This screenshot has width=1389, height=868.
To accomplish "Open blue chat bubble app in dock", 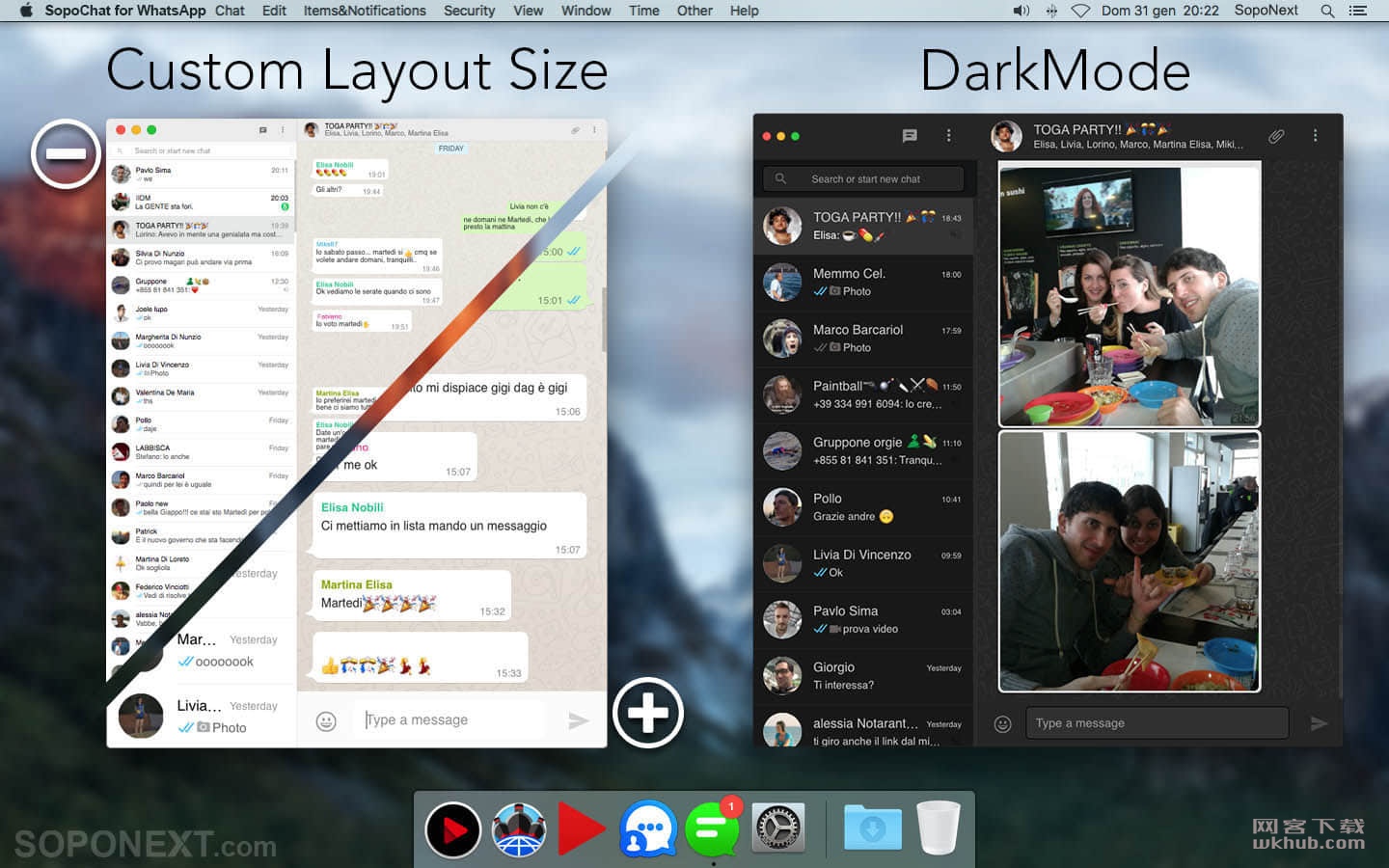I will tap(647, 828).
